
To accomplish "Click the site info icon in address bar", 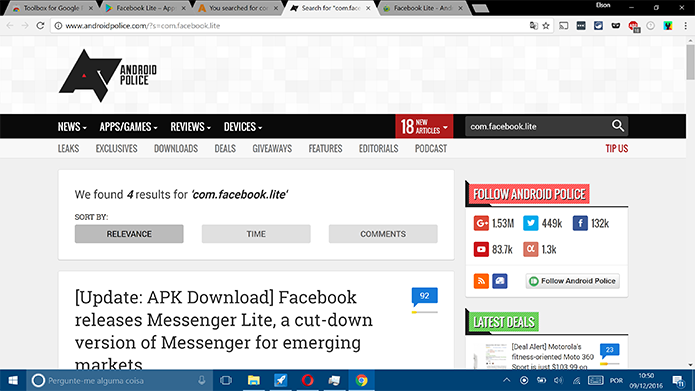I will pos(58,26).
